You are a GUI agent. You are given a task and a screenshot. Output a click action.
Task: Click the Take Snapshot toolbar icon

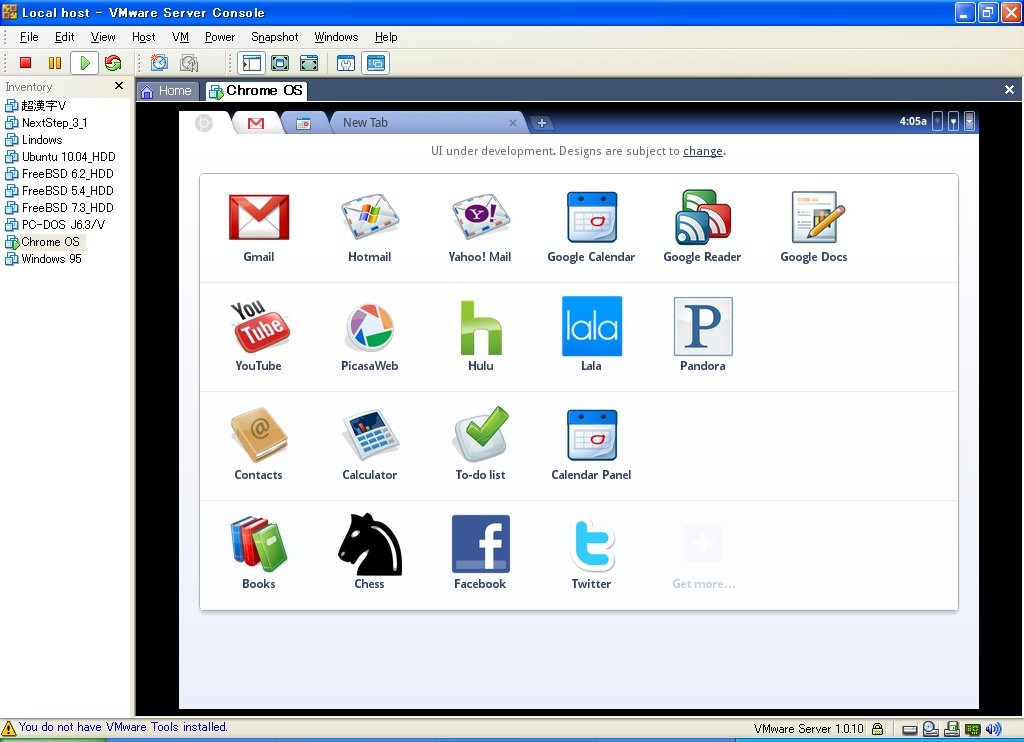(159, 63)
